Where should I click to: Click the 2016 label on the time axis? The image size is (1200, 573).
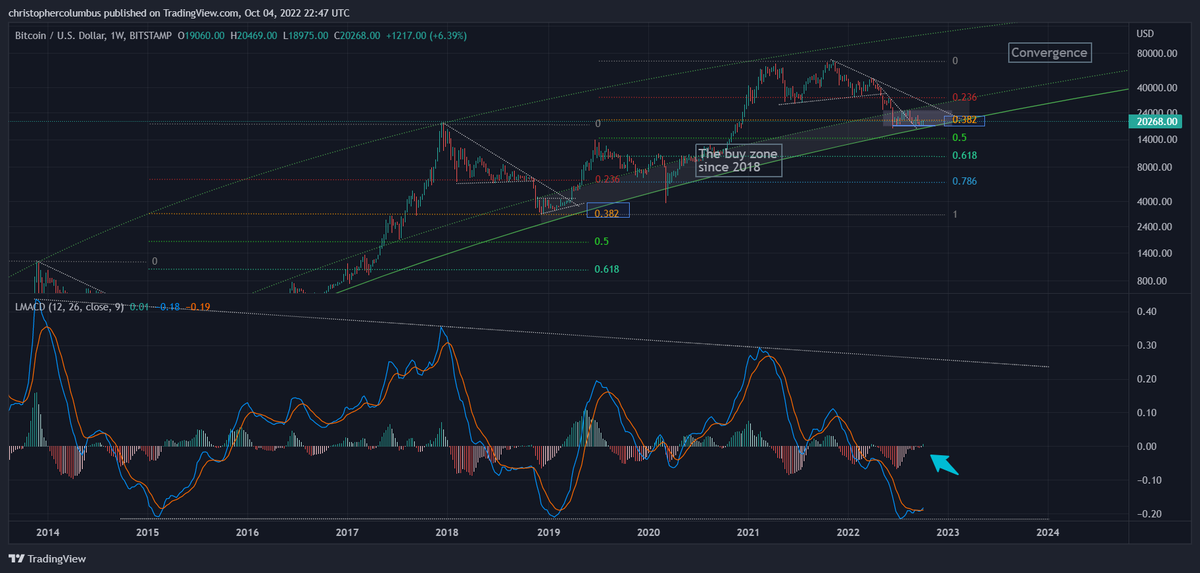[247, 533]
